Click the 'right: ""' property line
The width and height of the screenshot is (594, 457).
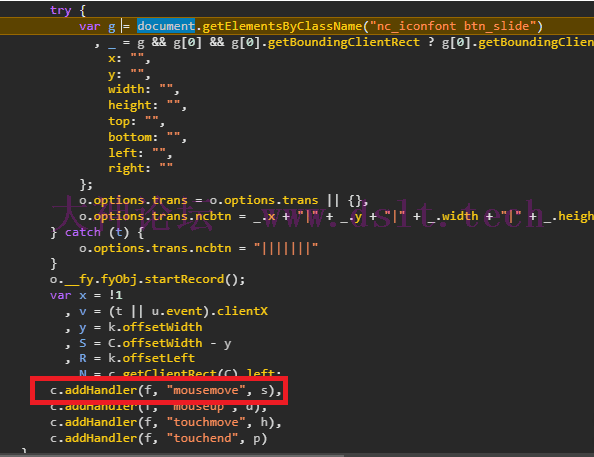[140, 168]
